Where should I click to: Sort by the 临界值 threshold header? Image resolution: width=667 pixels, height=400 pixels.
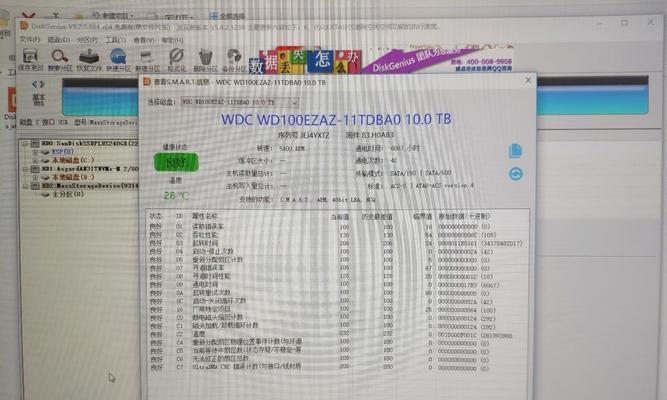(422, 217)
